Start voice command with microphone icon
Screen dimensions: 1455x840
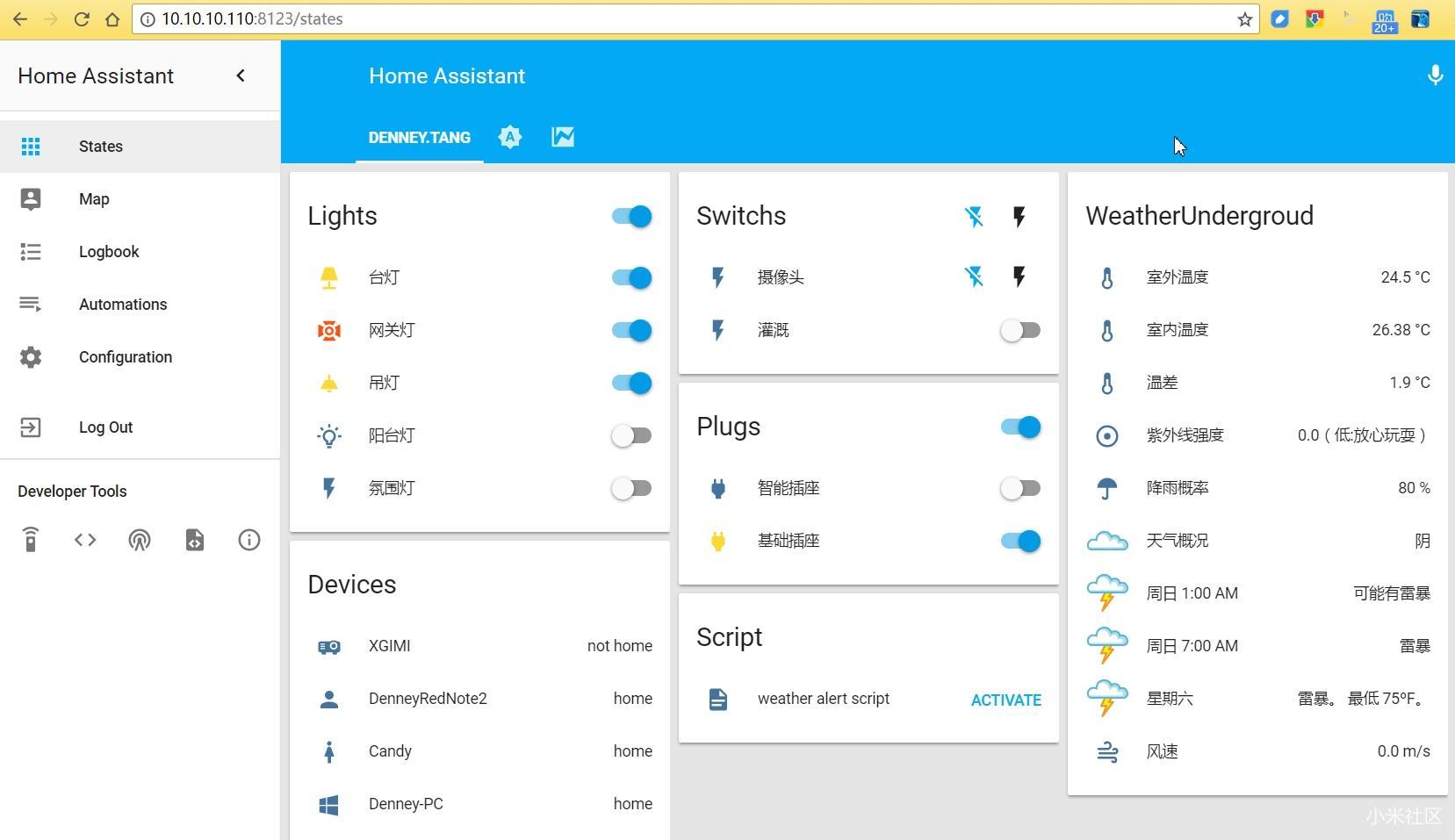tap(1435, 75)
